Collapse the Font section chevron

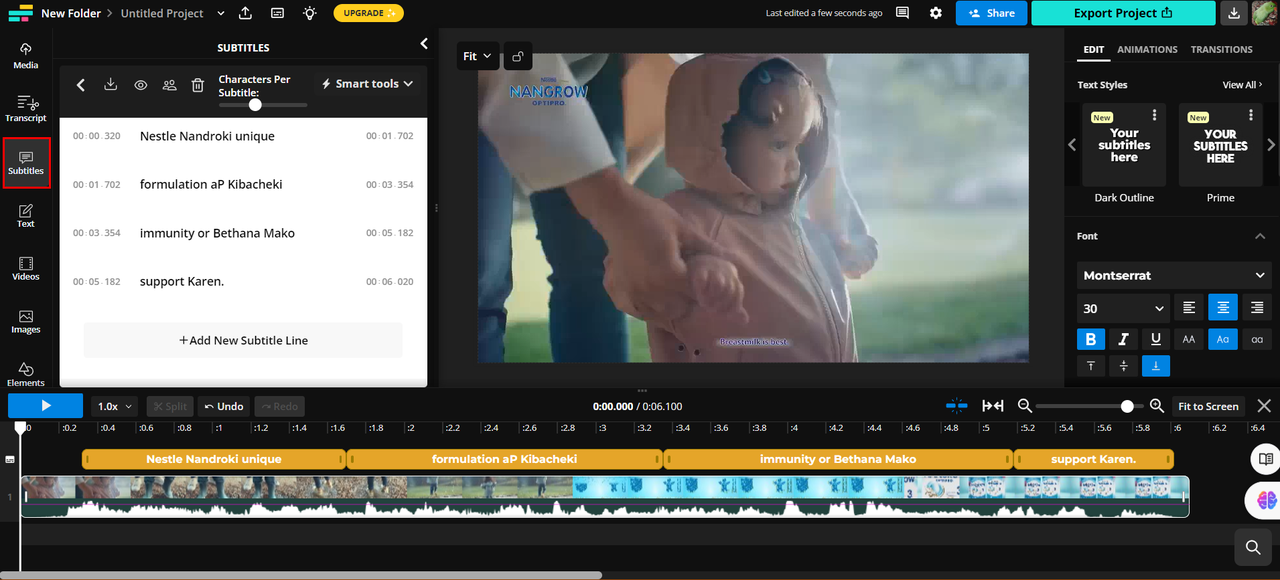[1259, 236]
